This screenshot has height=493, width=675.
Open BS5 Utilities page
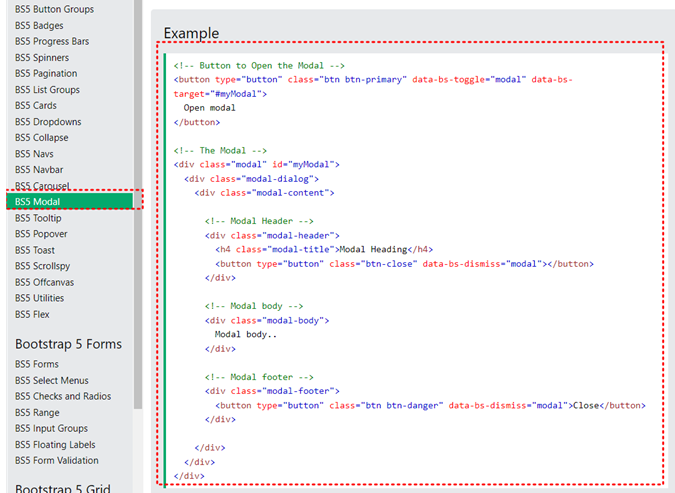click(x=40, y=298)
